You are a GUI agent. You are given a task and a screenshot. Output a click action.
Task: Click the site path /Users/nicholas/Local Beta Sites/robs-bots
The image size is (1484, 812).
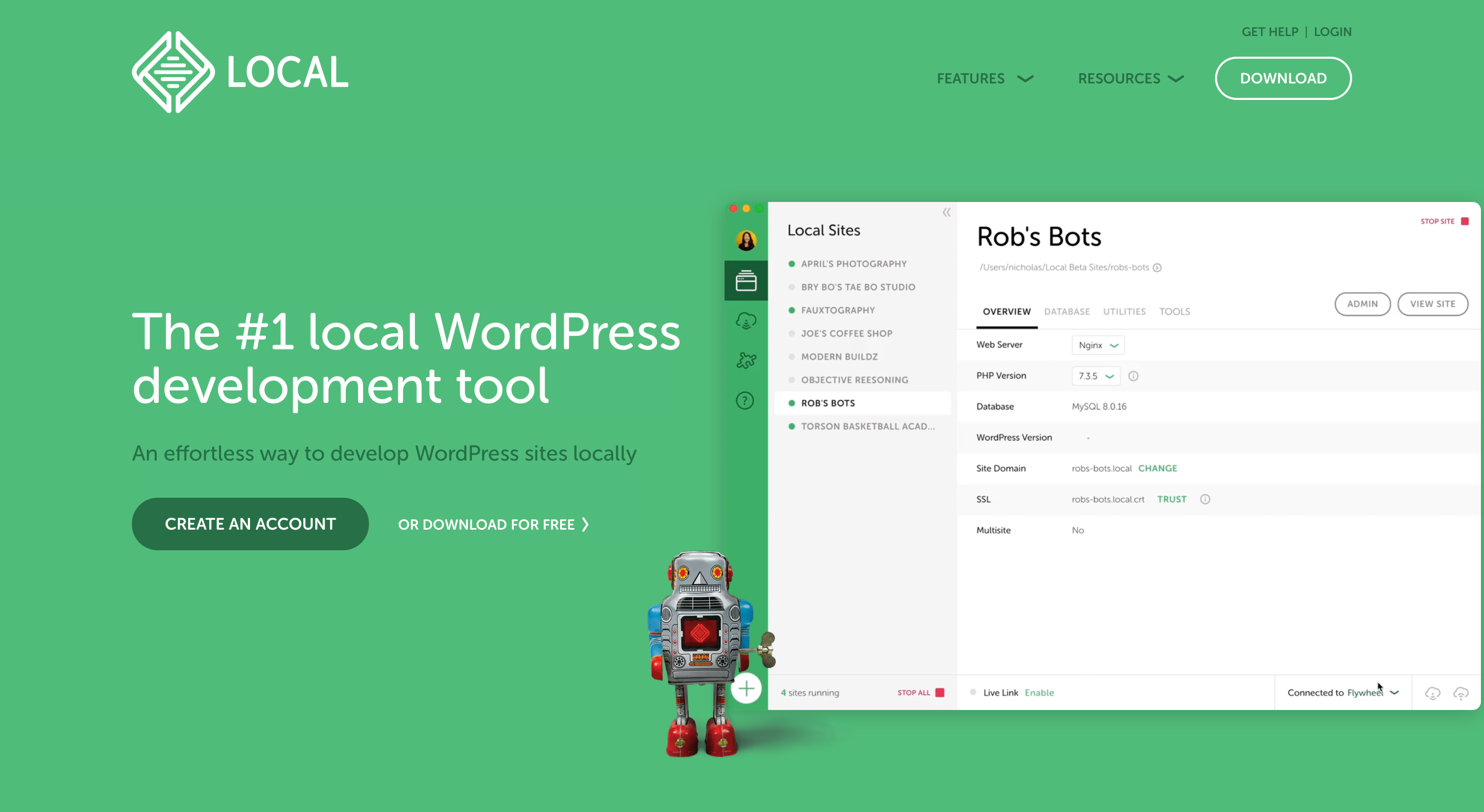1064,267
